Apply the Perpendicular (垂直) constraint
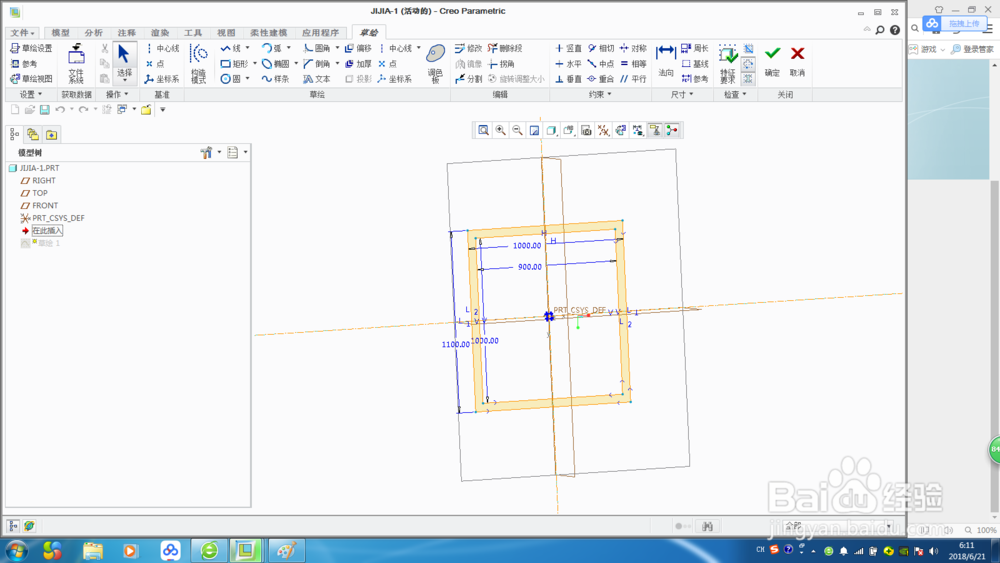This screenshot has width=1000, height=563. [568, 79]
